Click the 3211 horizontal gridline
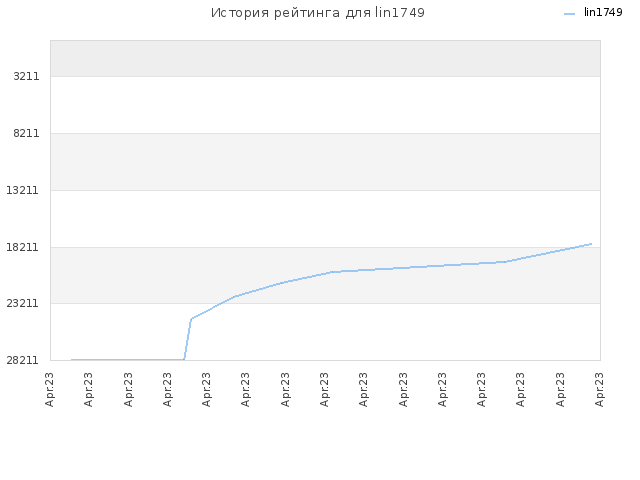Image resolution: width=640 pixels, height=480 pixels. tap(325, 76)
